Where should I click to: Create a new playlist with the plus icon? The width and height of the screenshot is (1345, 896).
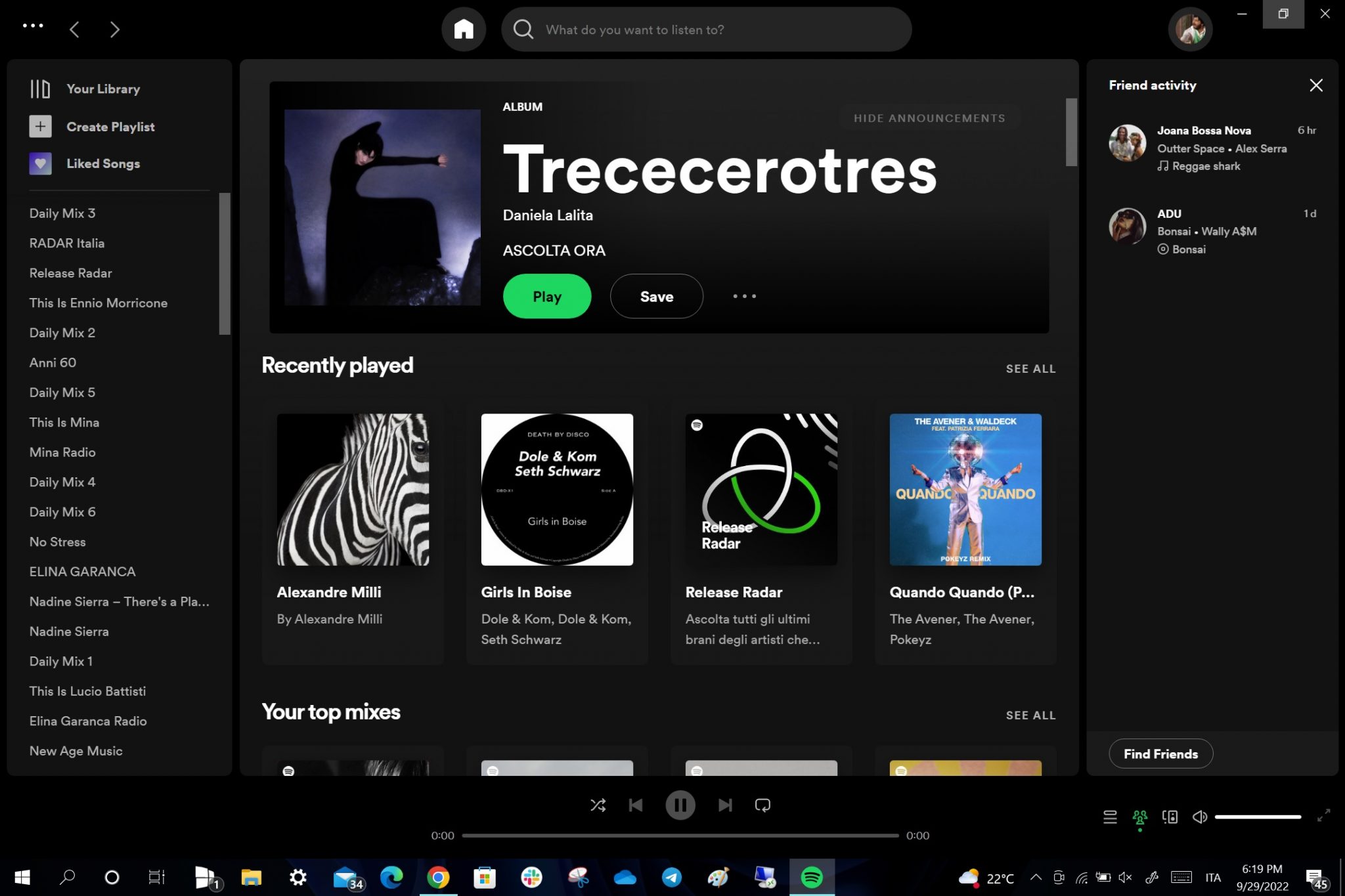point(40,126)
